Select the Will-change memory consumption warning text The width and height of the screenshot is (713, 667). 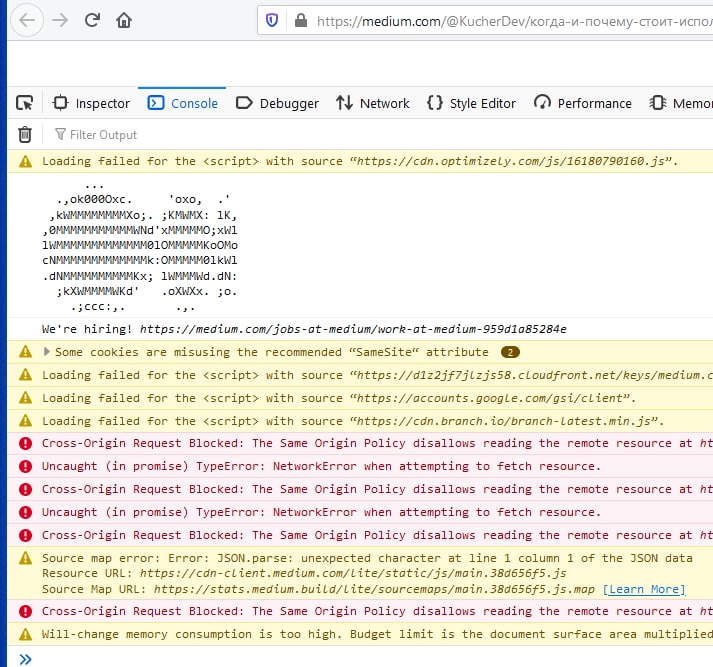coord(377,634)
